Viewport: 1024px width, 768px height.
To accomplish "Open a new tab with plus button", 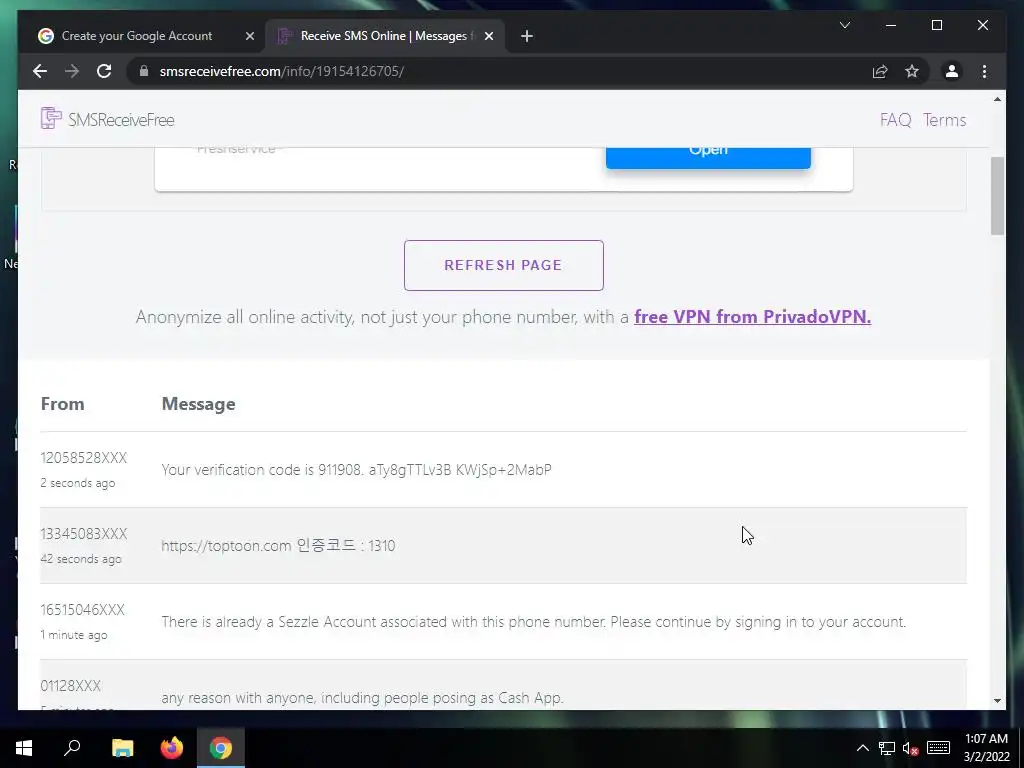I will coord(527,36).
